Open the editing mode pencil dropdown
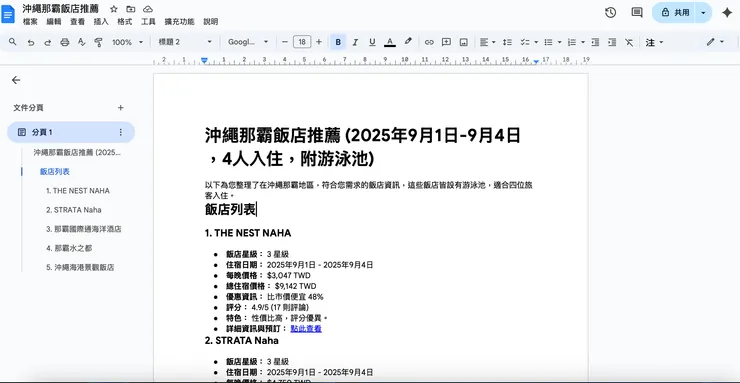 pos(715,42)
